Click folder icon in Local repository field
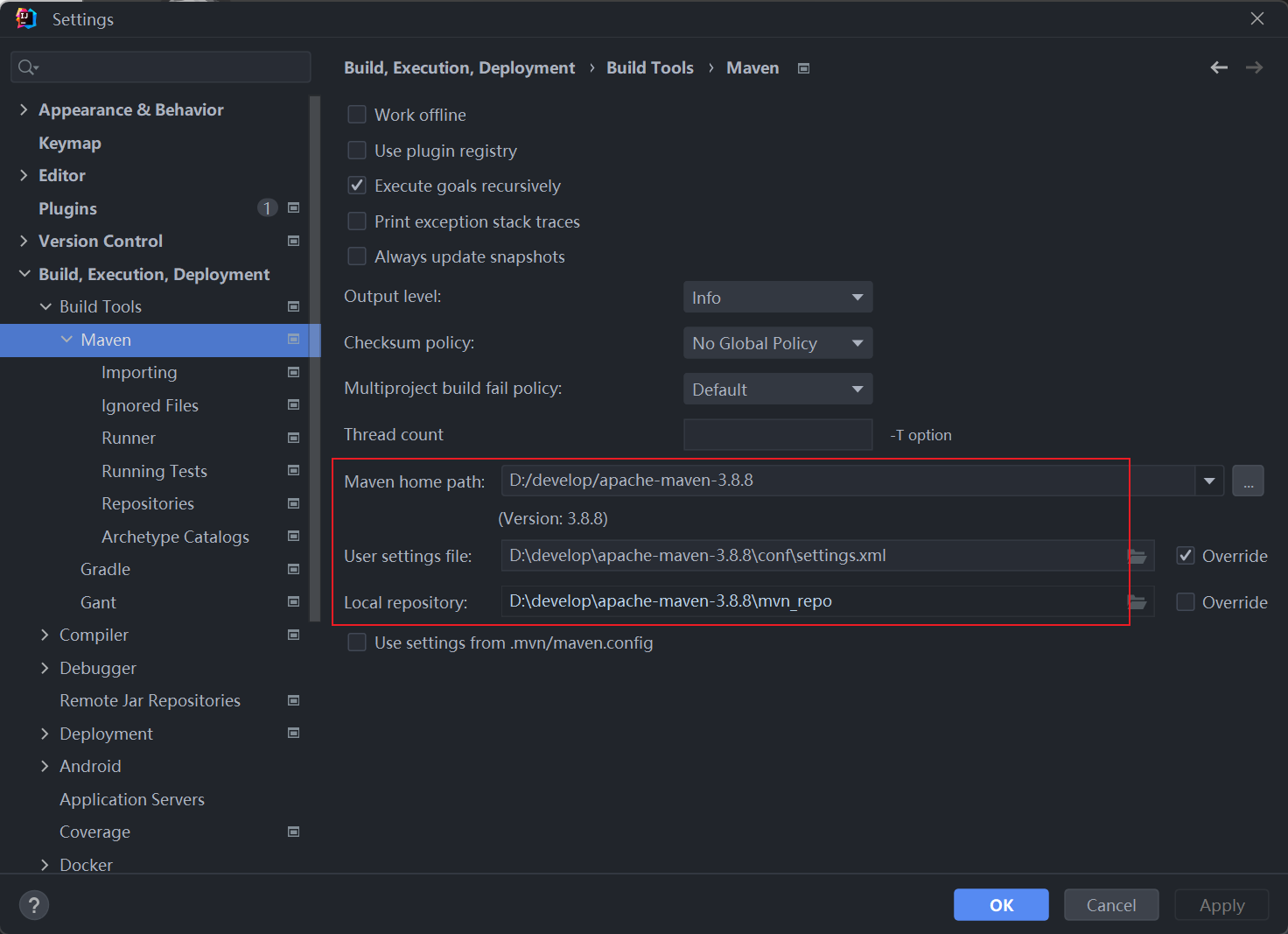The width and height of the screenshot is (1288, 934). tap(1137, 602)
